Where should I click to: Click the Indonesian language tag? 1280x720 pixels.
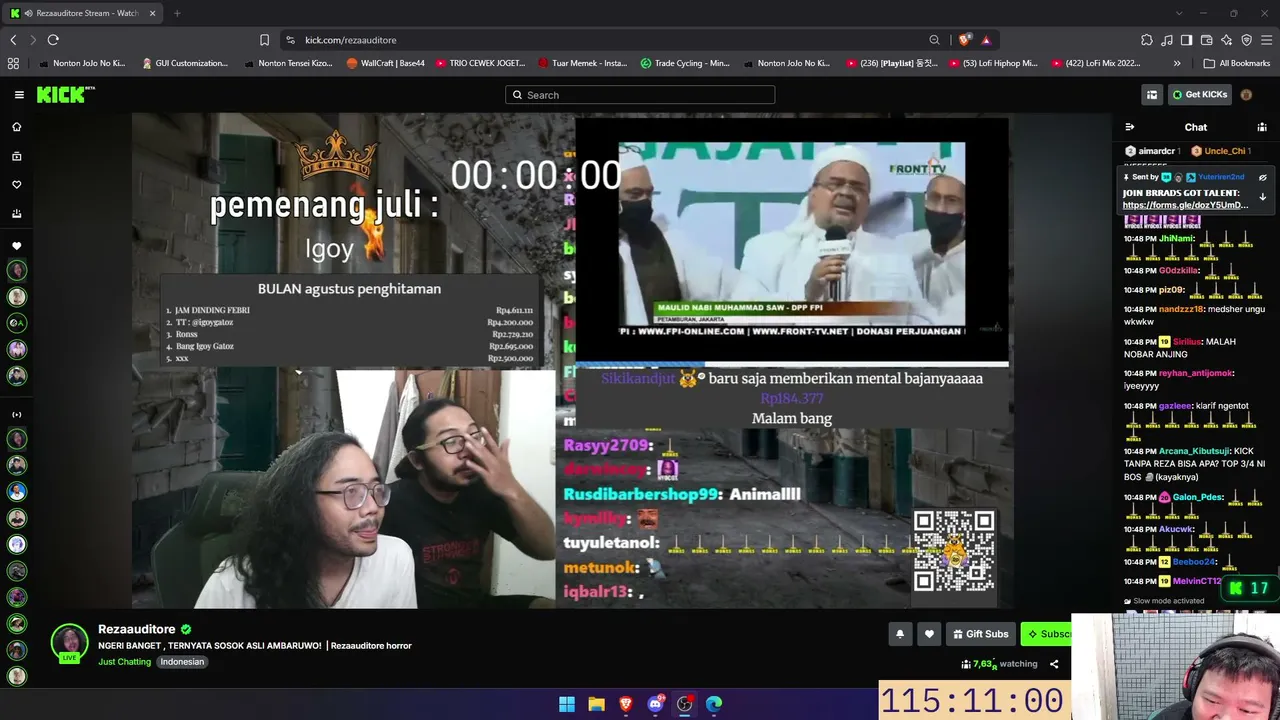[x=182, y=662]
